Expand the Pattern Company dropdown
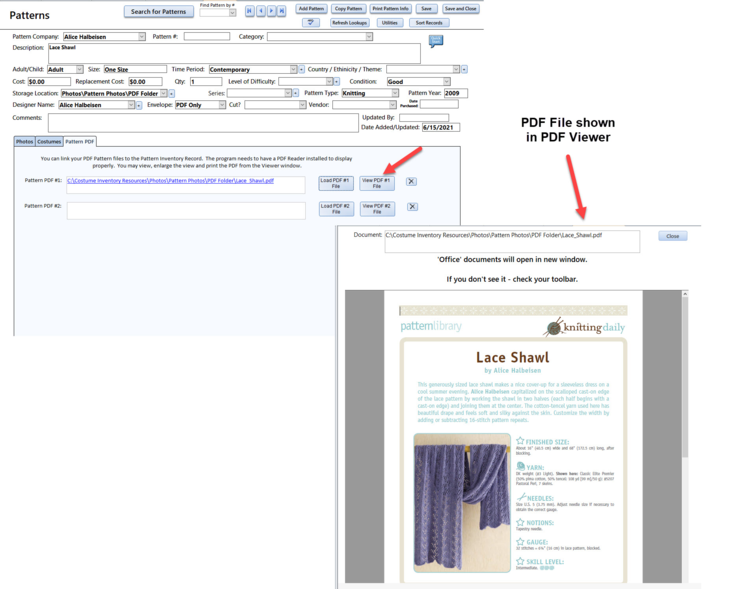The image size is (750, 589). [x=141, y=37]
